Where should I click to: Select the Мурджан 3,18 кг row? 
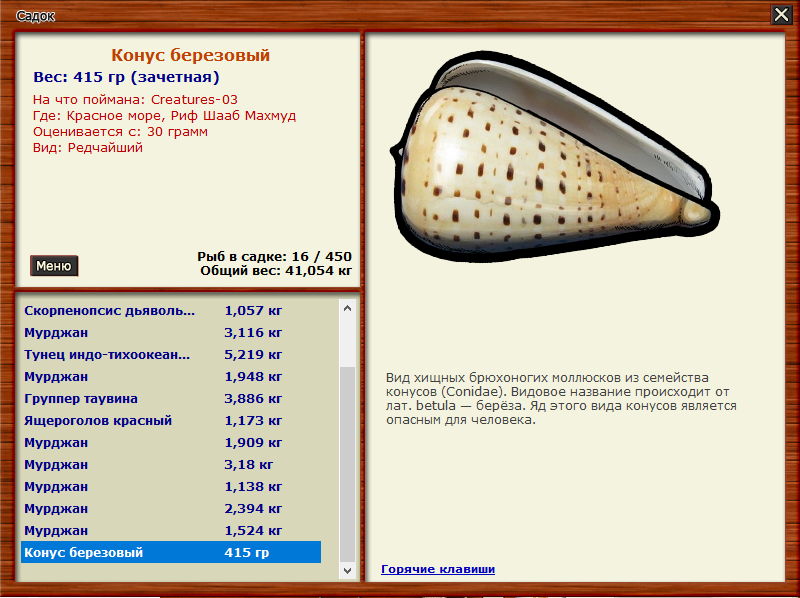point(171,464)
